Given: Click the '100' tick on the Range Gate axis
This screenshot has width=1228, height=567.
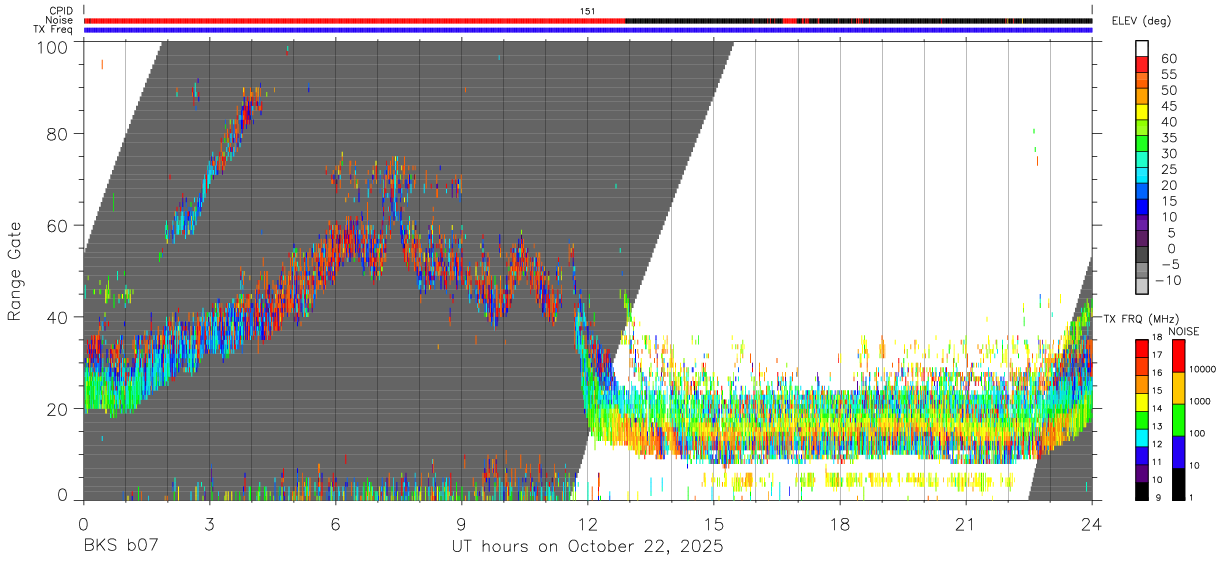Looking at the screenshot, I should click(53, 46).
